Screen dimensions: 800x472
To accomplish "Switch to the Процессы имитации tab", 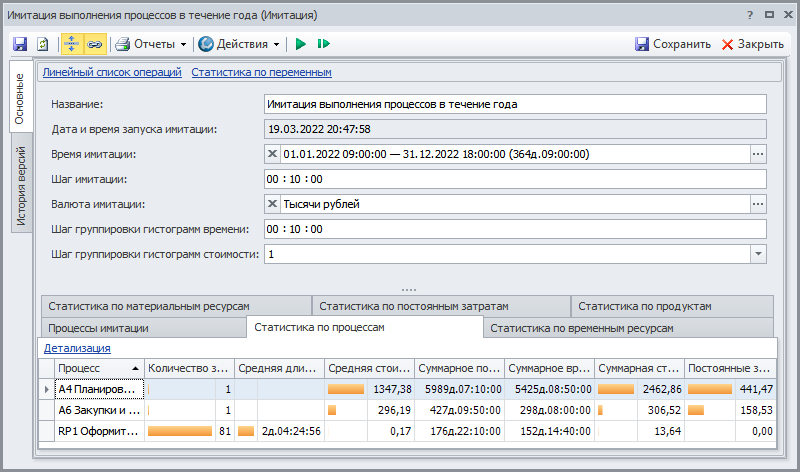I will click(98, 328).
